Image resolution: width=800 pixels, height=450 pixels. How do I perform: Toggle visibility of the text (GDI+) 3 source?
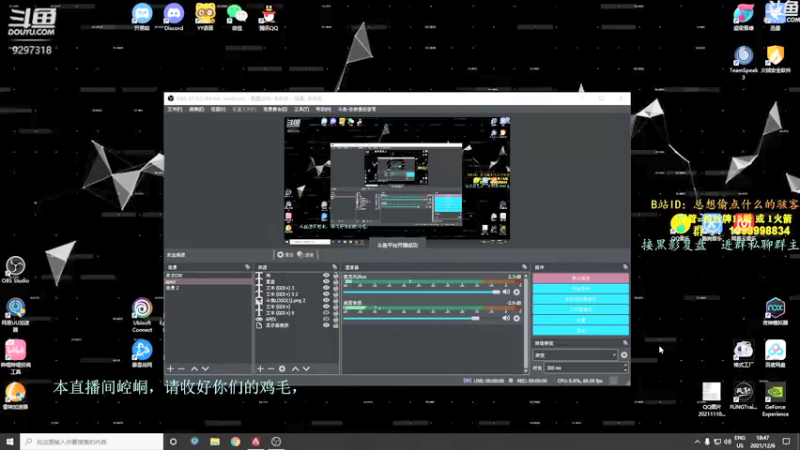point(326,288)
